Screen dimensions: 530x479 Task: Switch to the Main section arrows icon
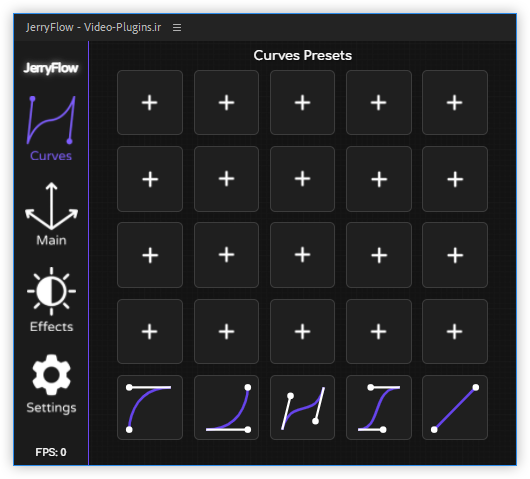tap(51, 214)
